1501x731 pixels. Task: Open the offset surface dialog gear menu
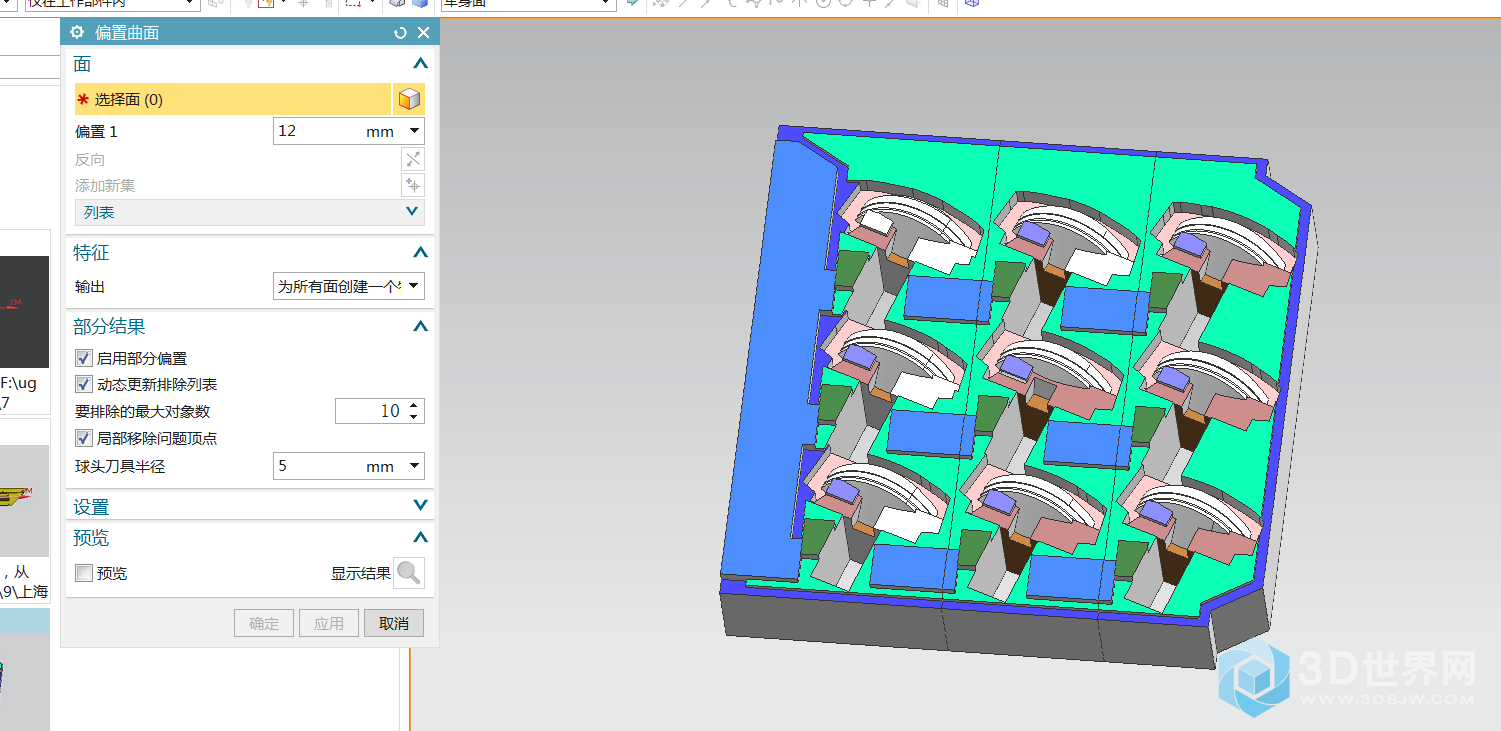point(77,32)
